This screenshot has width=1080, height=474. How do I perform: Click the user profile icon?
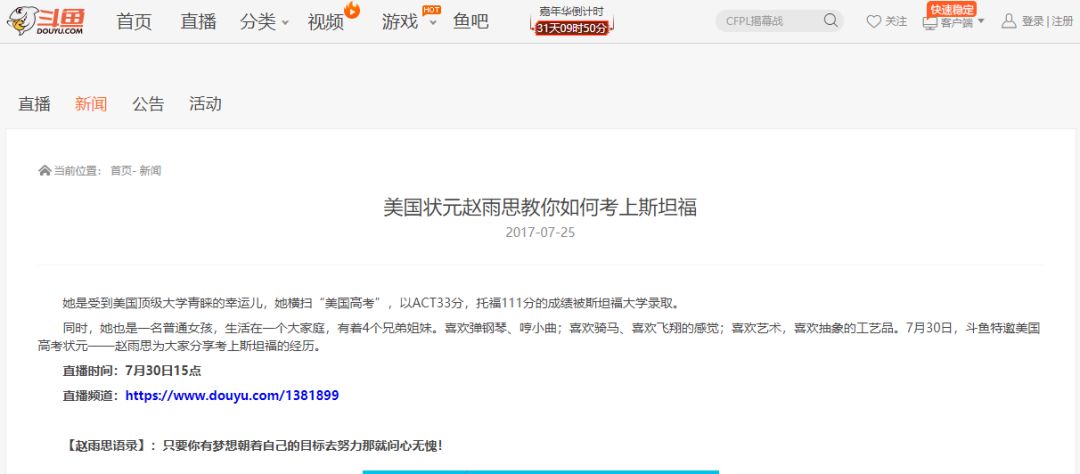point(1008,21)
